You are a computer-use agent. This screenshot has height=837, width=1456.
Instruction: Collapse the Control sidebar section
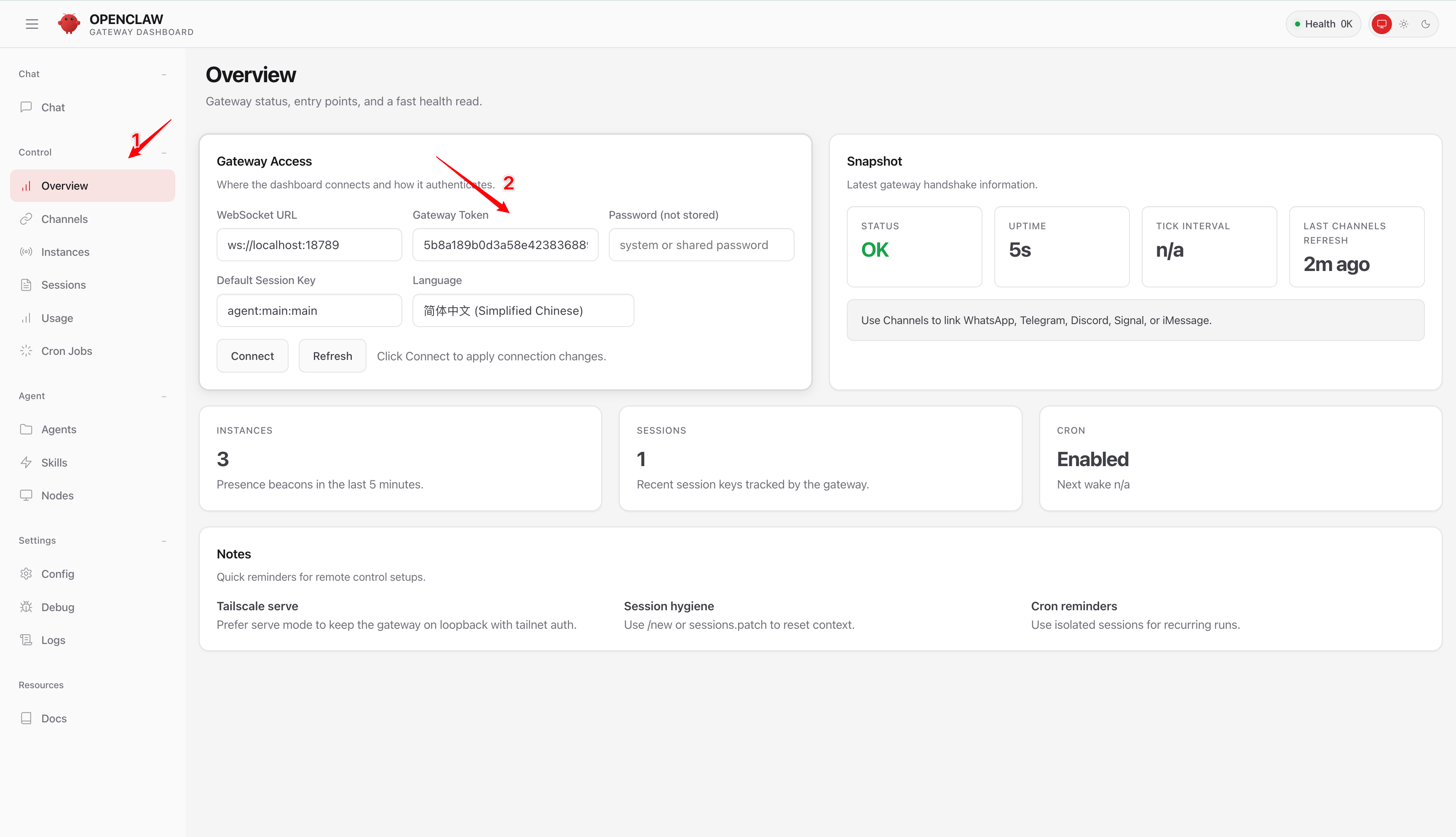(x=164, y=152)
